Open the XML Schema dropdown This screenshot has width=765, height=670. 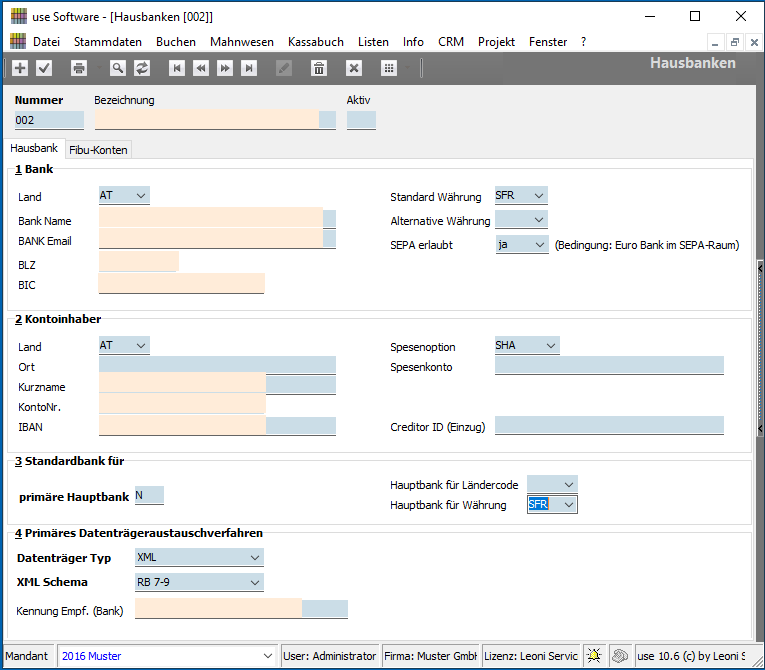(x=254, y=582)
